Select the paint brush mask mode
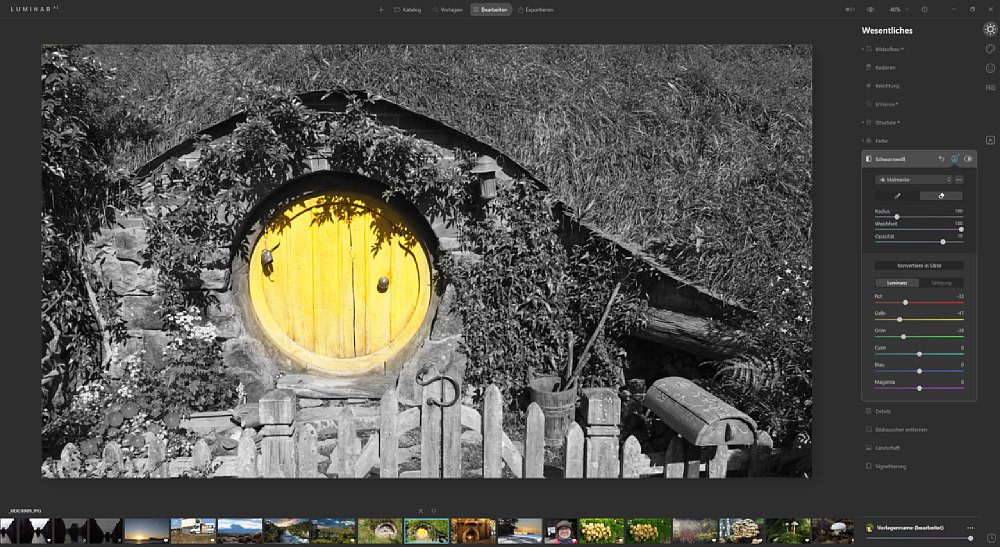 (x=897, y=196)
